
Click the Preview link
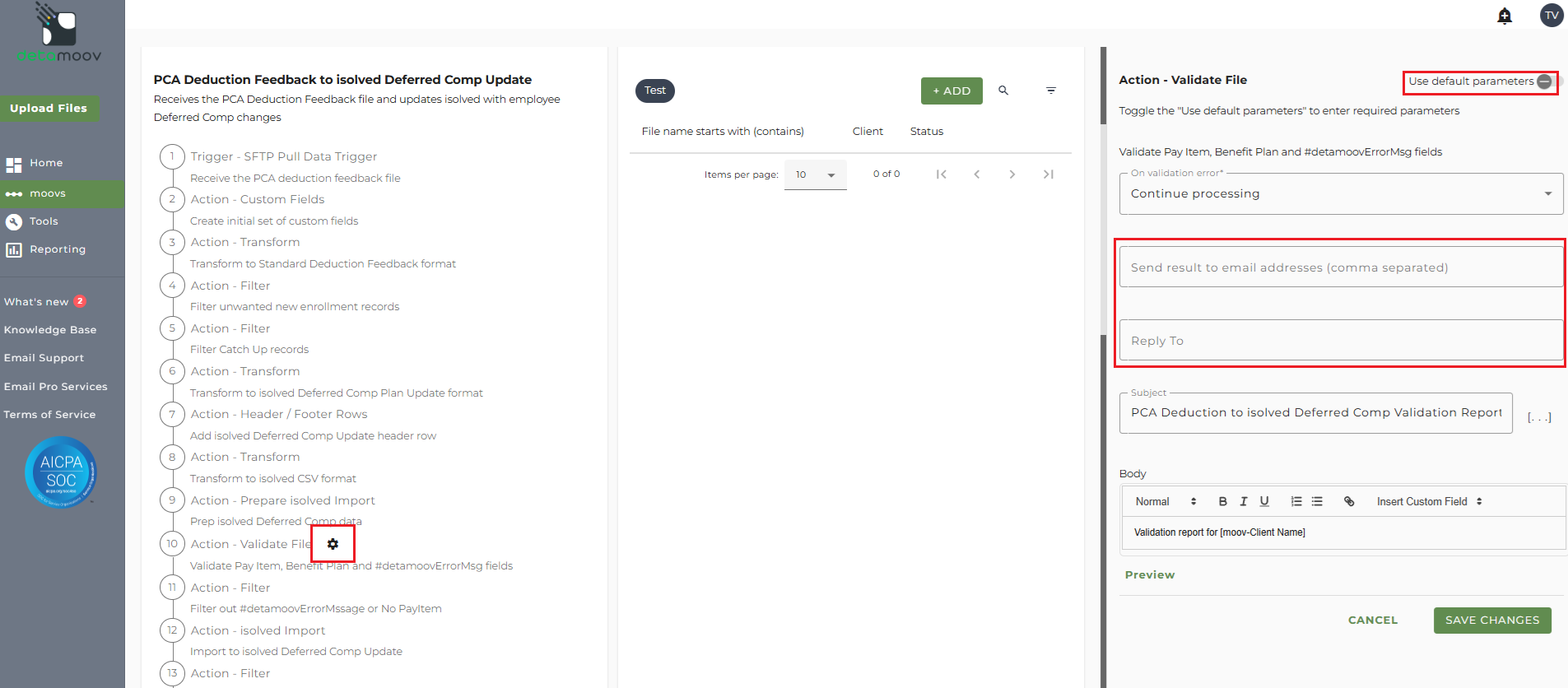1150,575
